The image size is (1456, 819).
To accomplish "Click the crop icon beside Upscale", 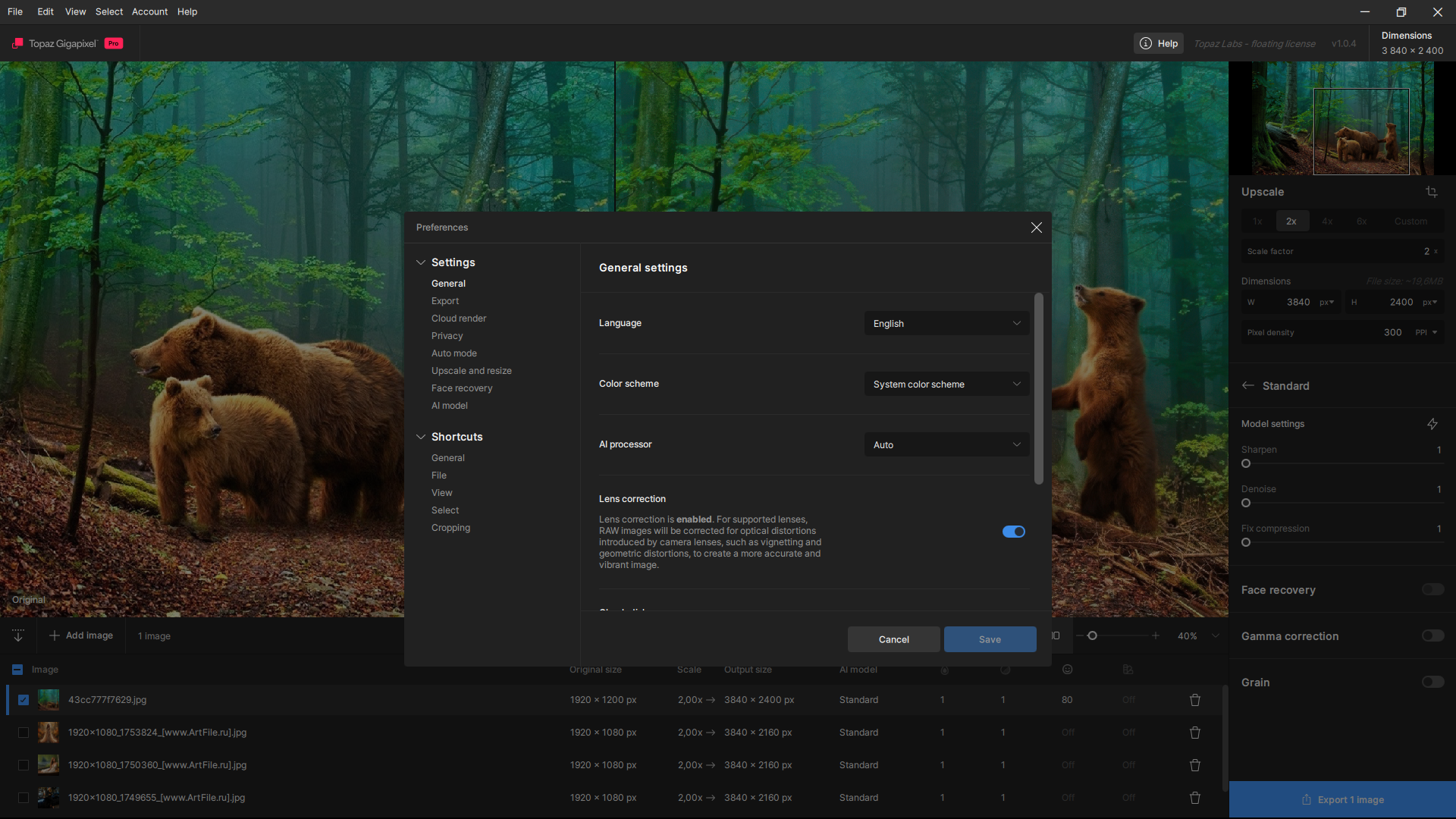I will click(x=1431, y=192).
